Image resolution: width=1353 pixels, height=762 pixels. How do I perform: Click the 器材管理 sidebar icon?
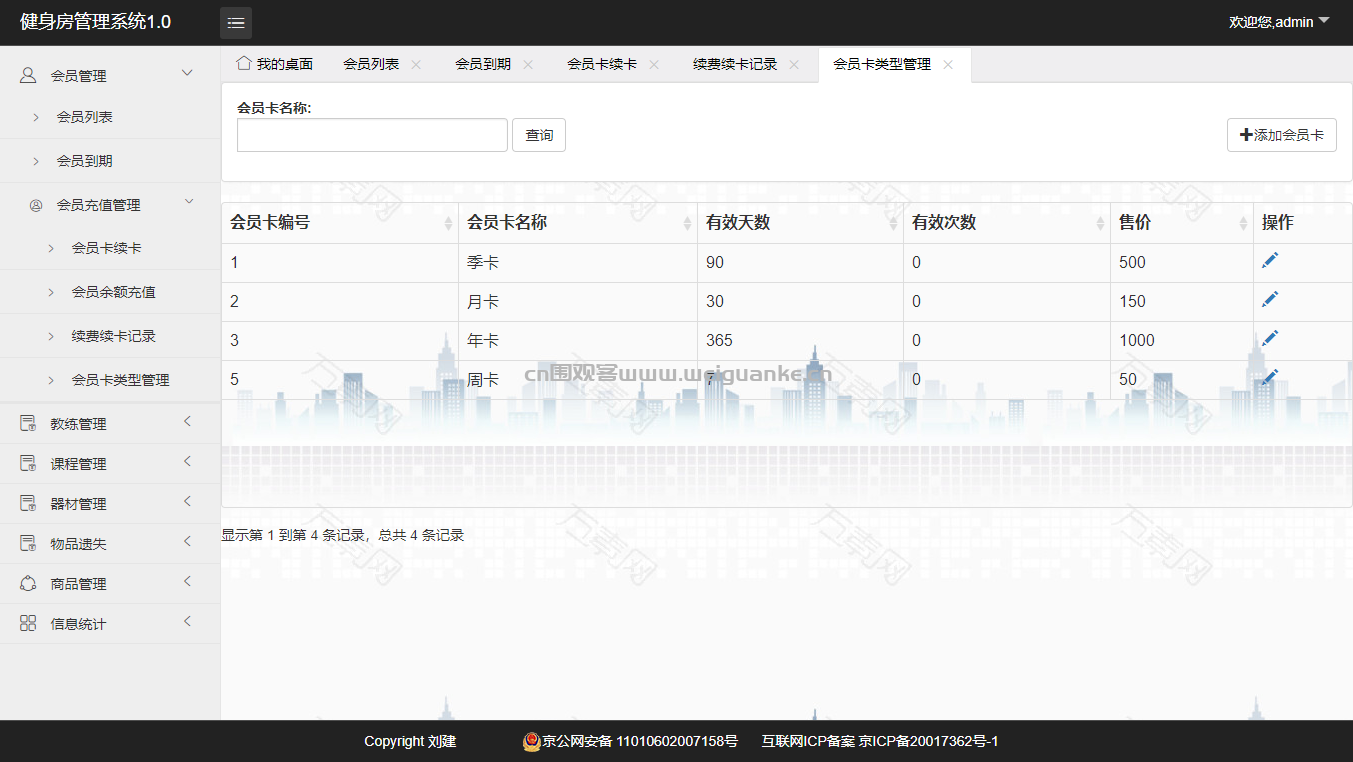28,503
